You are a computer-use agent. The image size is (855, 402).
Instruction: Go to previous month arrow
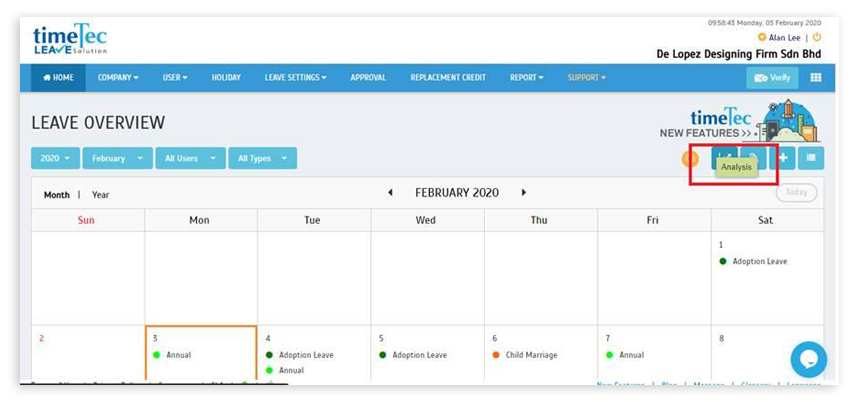point(390,193)
